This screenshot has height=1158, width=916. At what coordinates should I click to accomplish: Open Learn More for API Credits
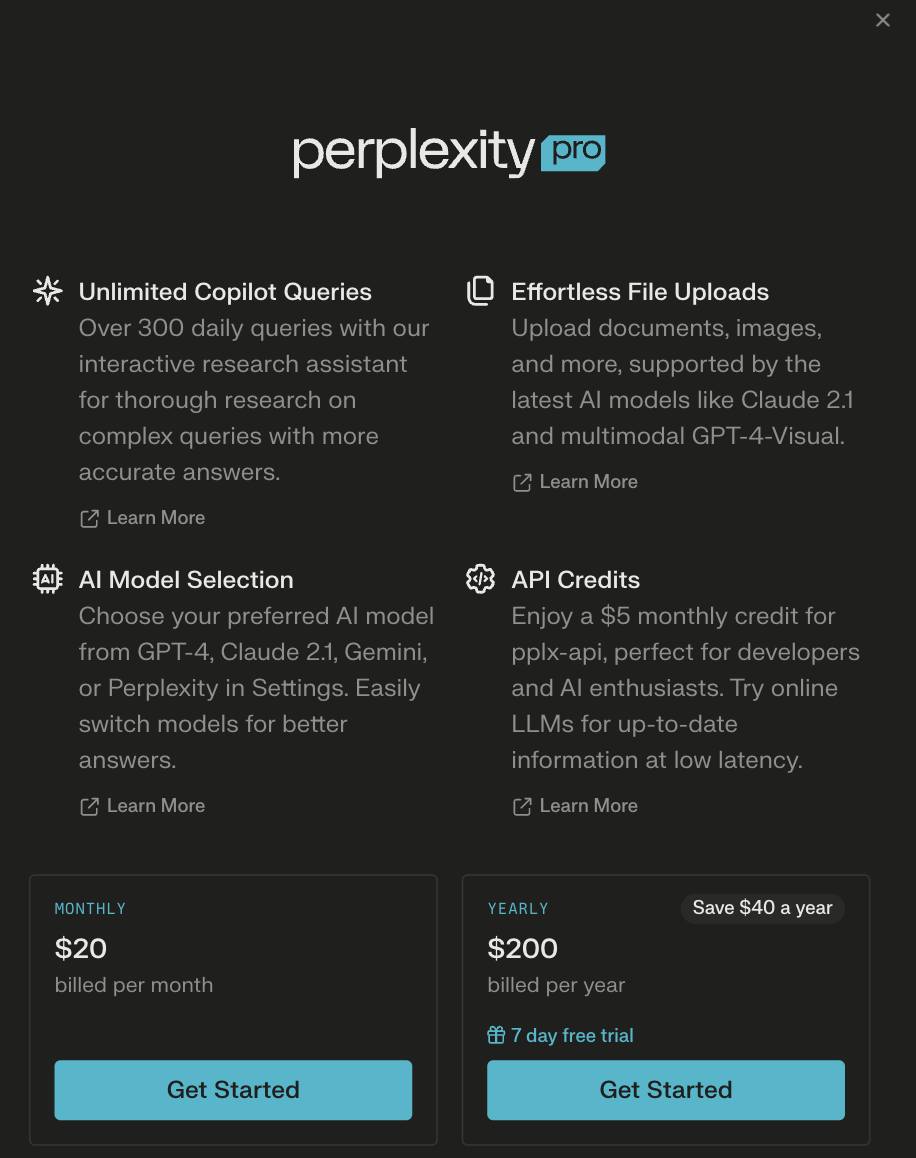click(588, 806)
